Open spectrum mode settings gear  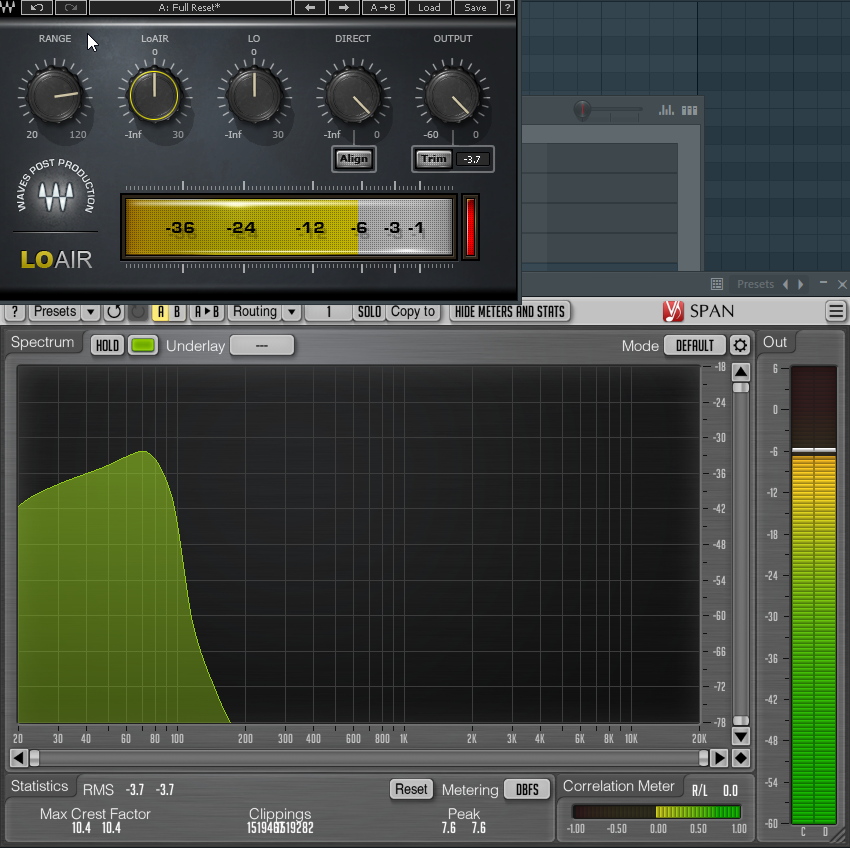click(740, 345)
